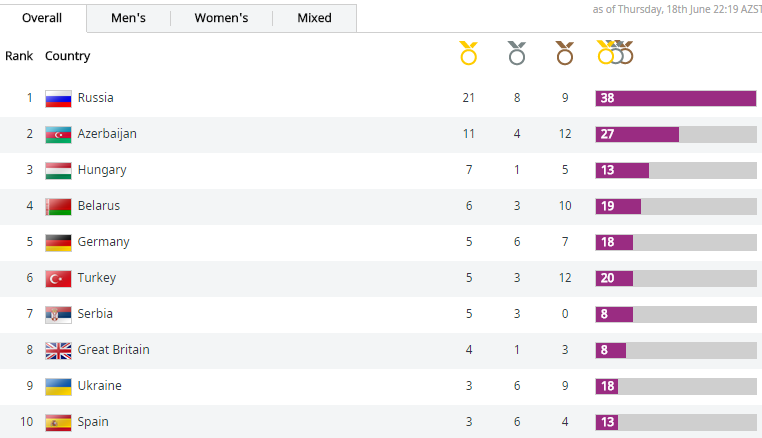Click the Ukraine flag icon
This screenshot has height=438, width=762.
[58, 386]
